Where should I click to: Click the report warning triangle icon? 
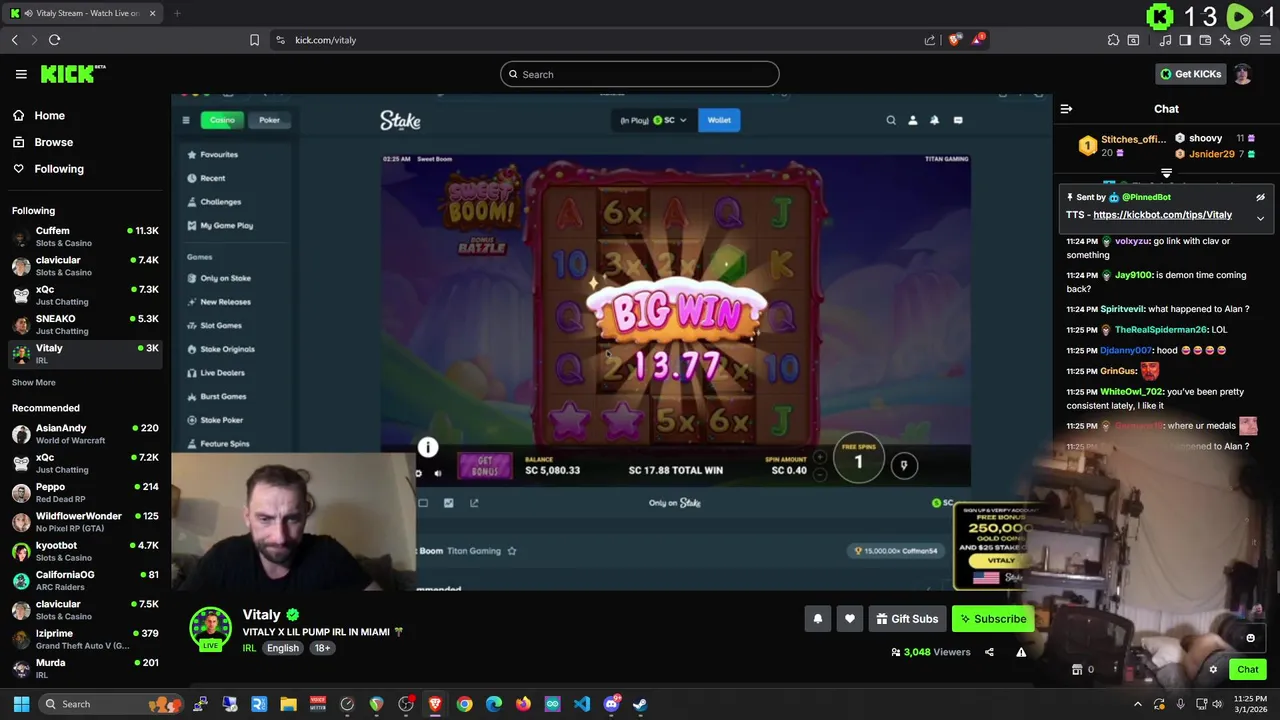pos(1021,652)
